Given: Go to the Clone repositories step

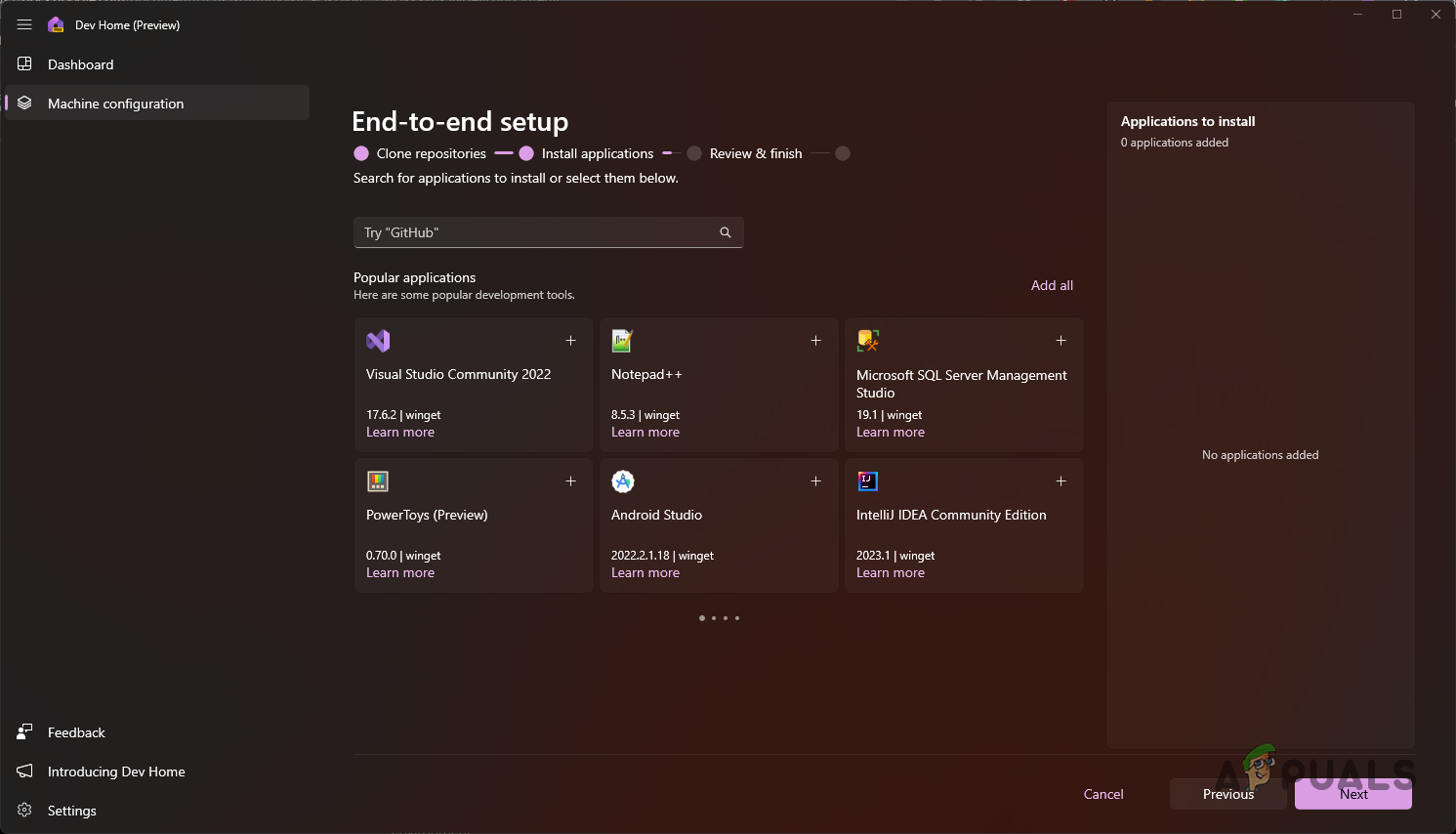Looking at the screenshot, I should [x=433, y=153].
